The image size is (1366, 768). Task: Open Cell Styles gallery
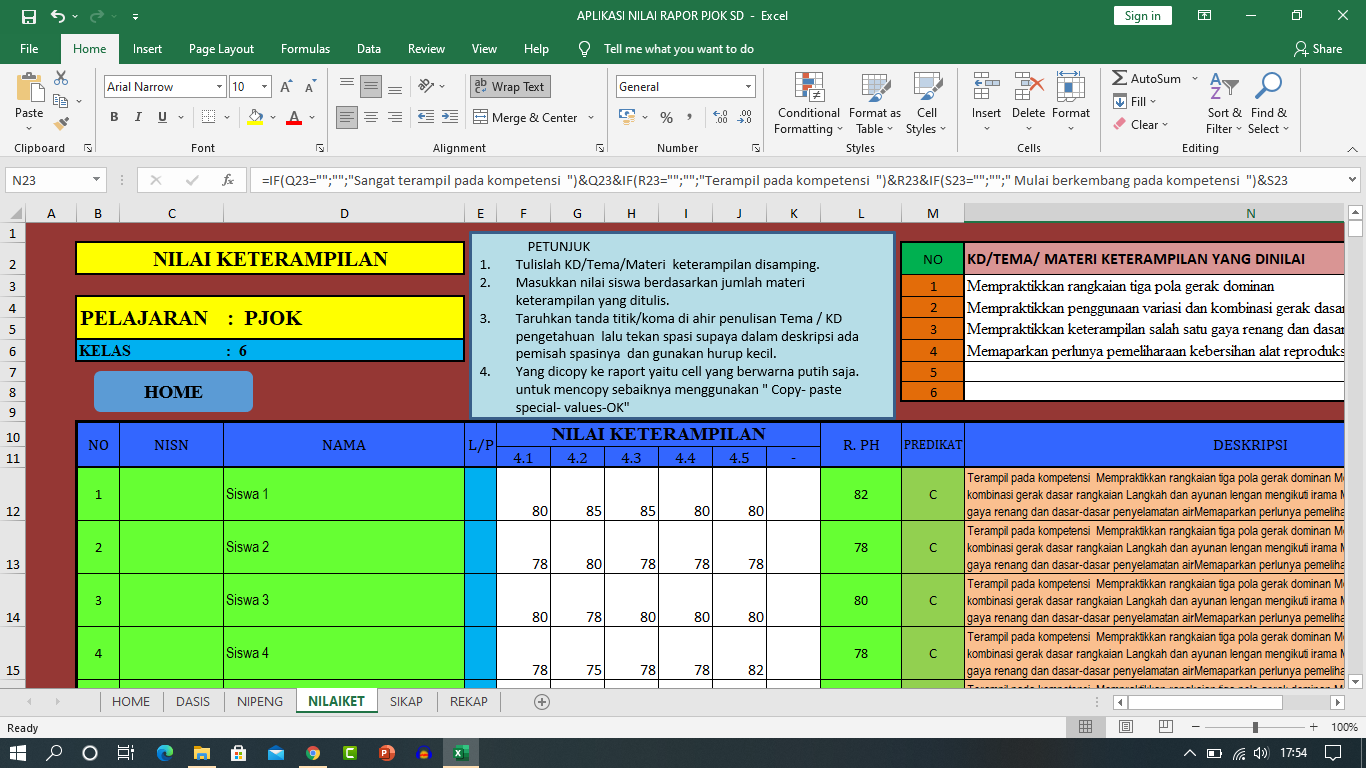pyautogui.click(x=927, y=103)
